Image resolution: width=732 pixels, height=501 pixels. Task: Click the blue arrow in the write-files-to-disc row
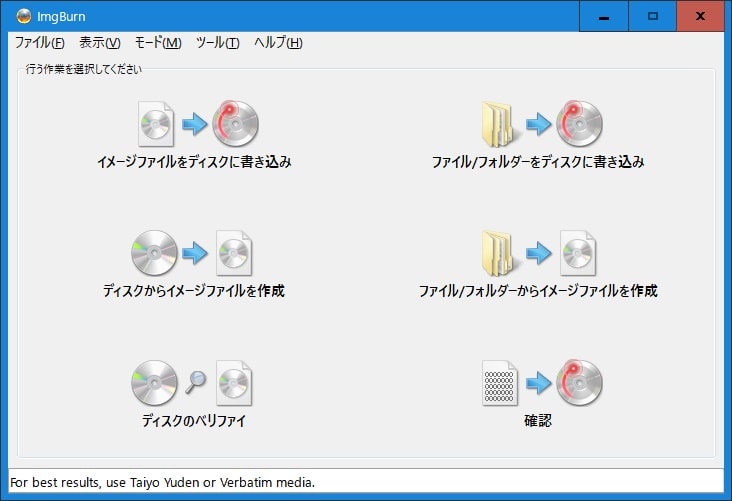pos(539,124)
